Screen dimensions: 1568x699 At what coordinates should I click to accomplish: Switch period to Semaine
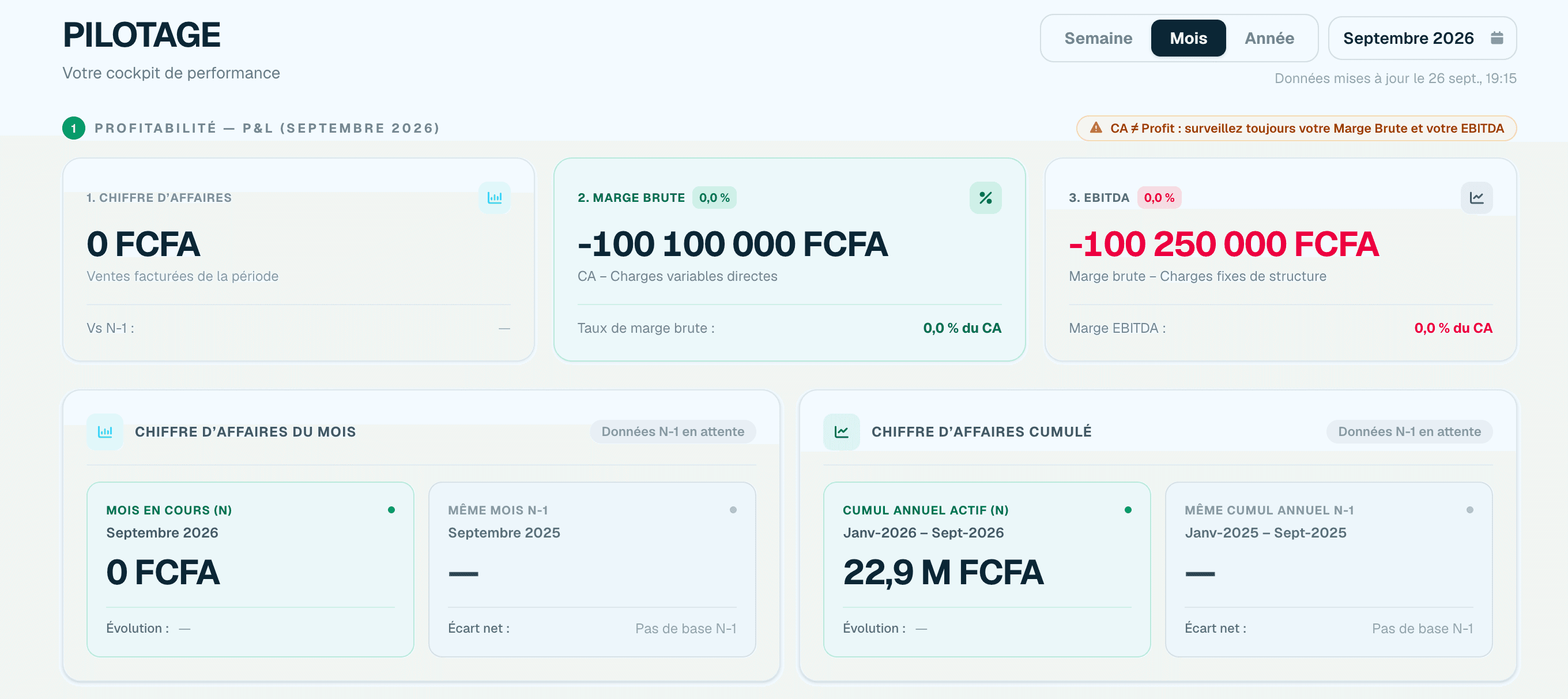point(1098,39)
